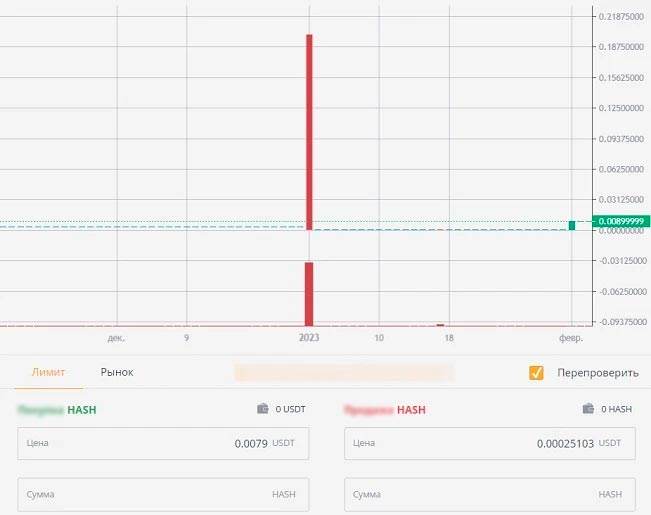Click the -0.06250000 price axis label
The height and width of the screenshot is (515, 651).
[x=623, y=292]
